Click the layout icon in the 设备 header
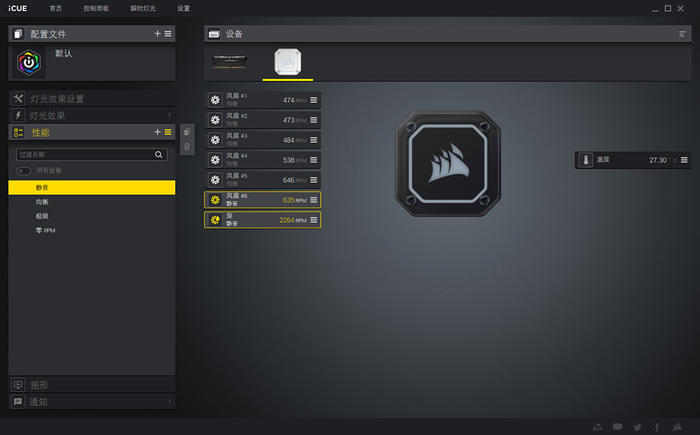 tap(682, 34)
